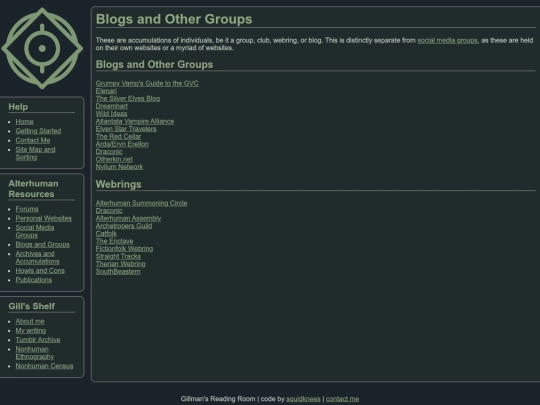Open Draconic under the Webrings heading
Screen dimensions: 540x405
click(x=109, y=211)
